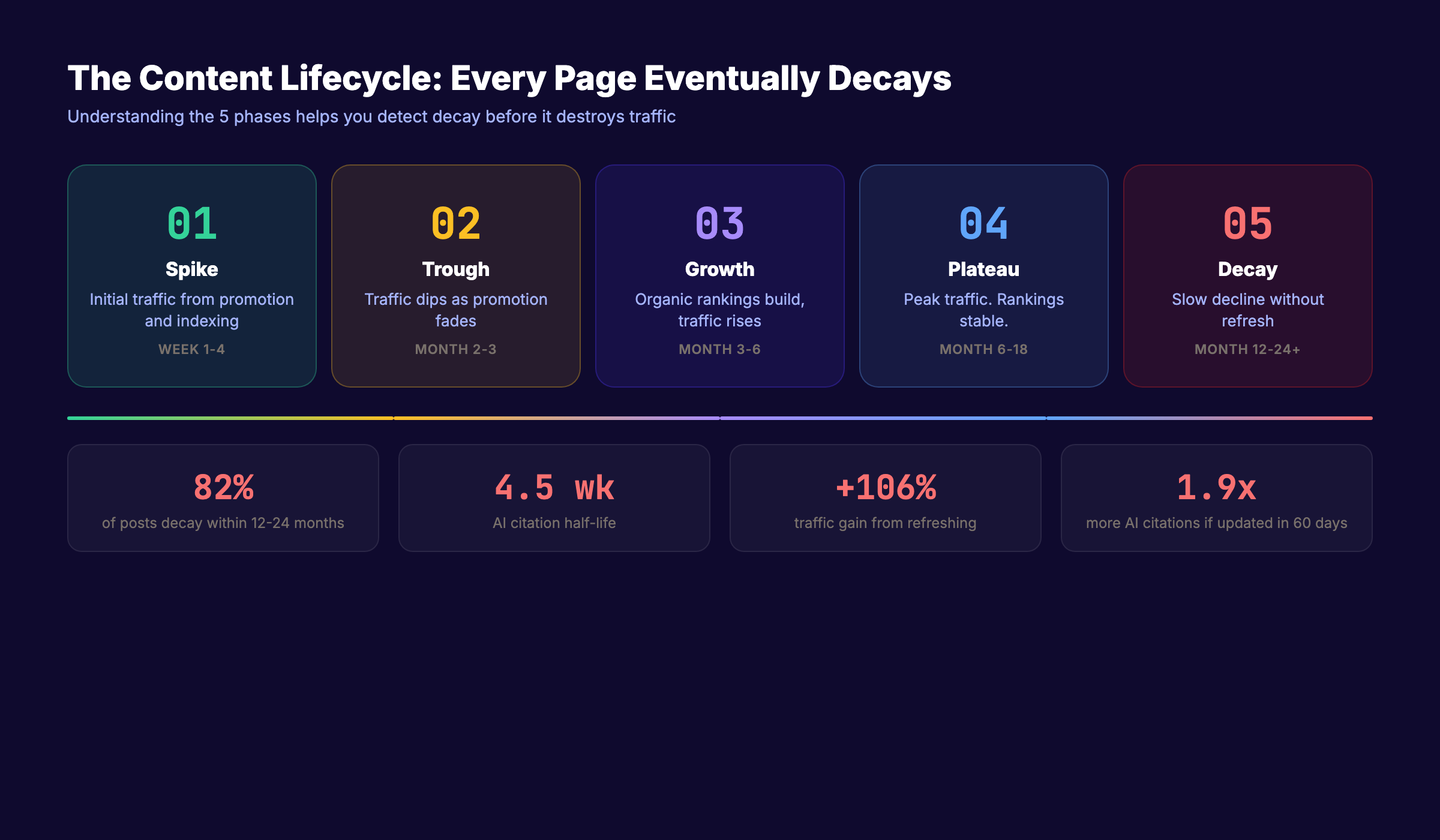Image resolution: width=1440 pixels, height=840 pixels.
Task: Expand the "+106%" traffic gain card
Action: [885, 498]
